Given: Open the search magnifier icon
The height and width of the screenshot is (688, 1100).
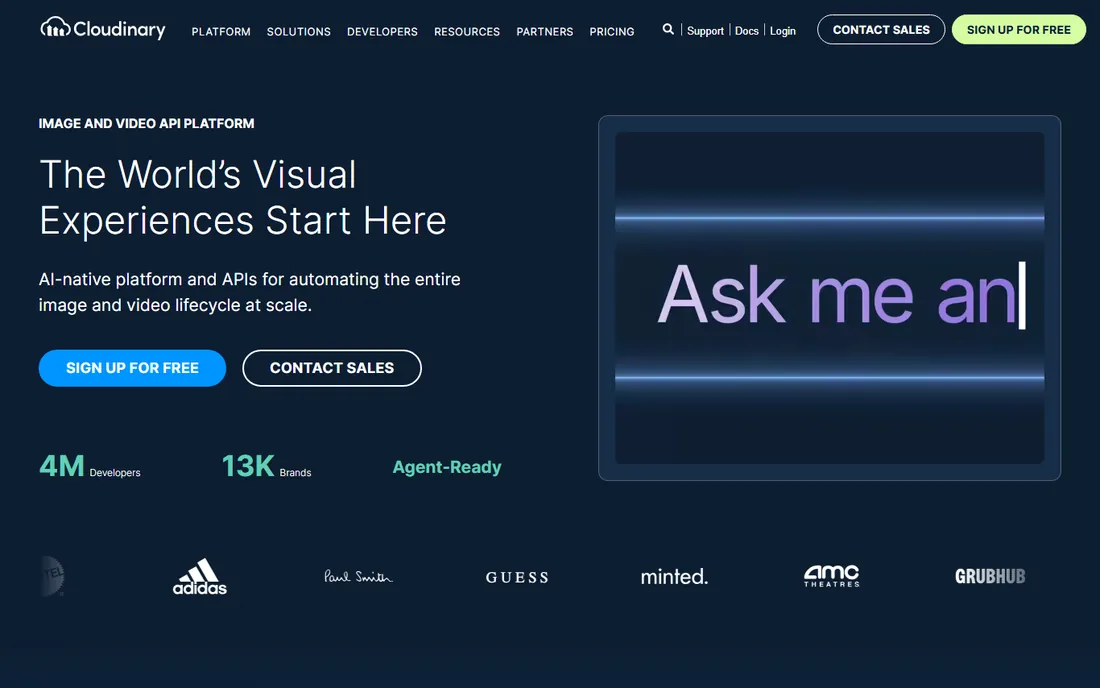Looking at the screenshot, I should 668,29.
